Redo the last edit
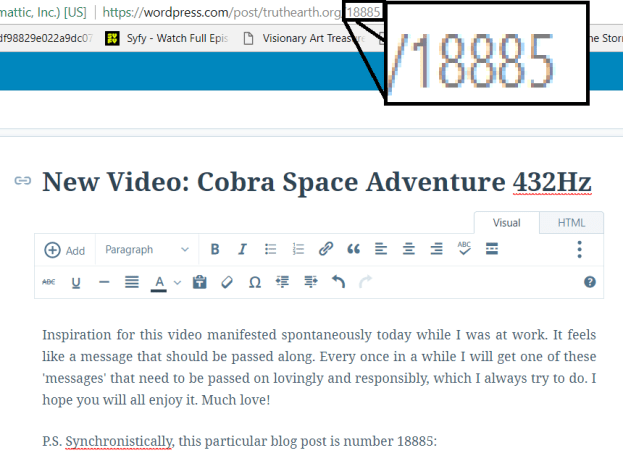 [x=366, y=282]
